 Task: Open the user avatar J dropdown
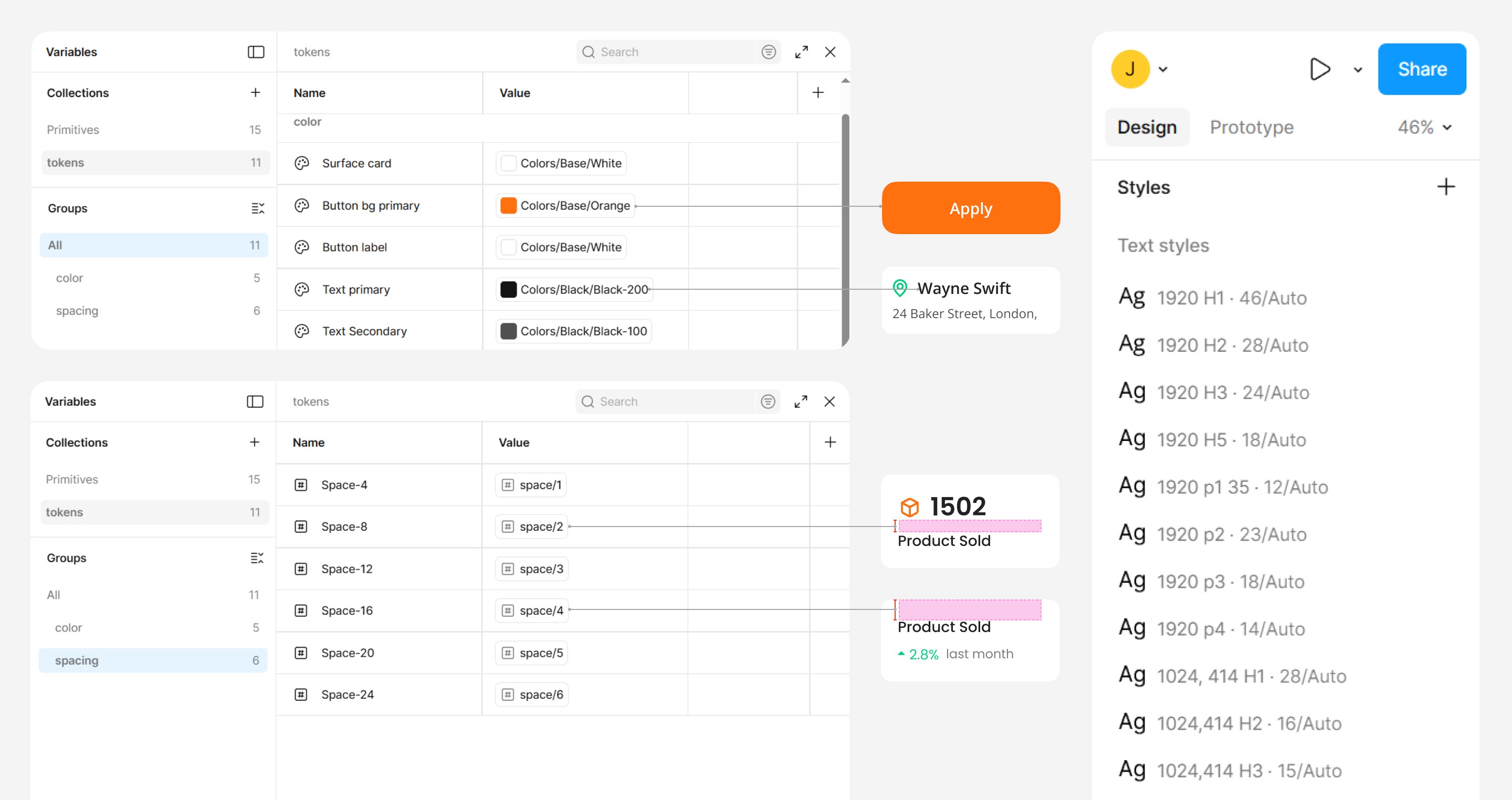point(1163,69)
